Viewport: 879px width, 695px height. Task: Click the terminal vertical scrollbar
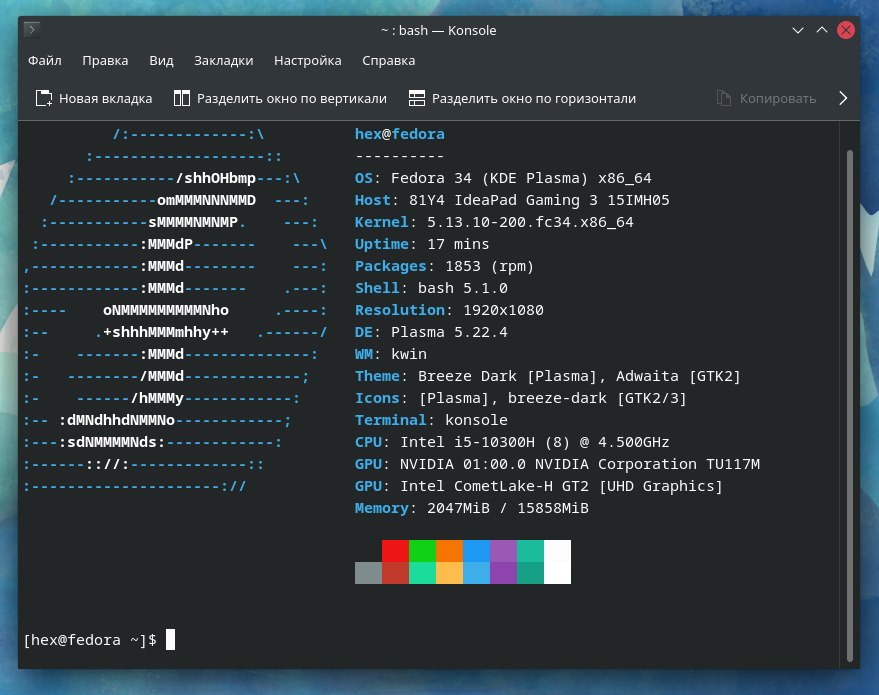click(850, 406)
